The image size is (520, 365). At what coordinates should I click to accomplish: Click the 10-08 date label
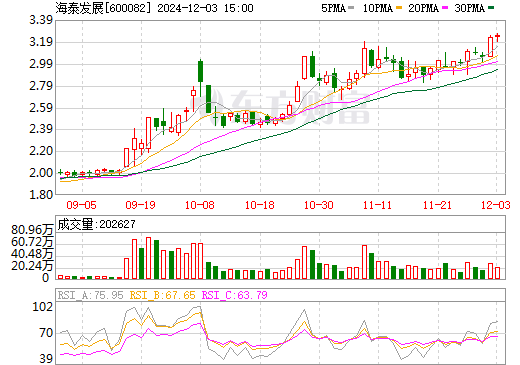[x=200, y=205]
